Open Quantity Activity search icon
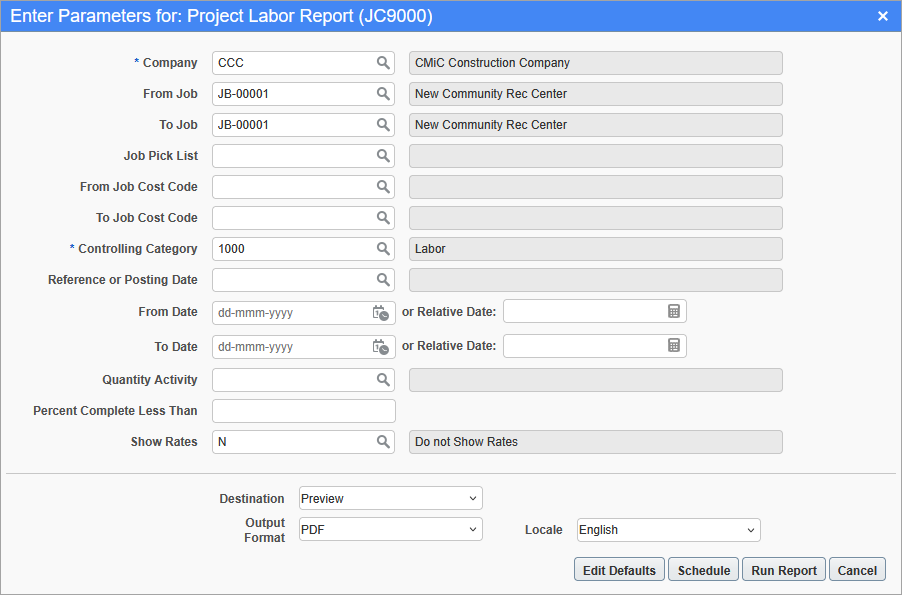Image resolution: width=902 pixels, height=595 pixels. click(383, 380)
